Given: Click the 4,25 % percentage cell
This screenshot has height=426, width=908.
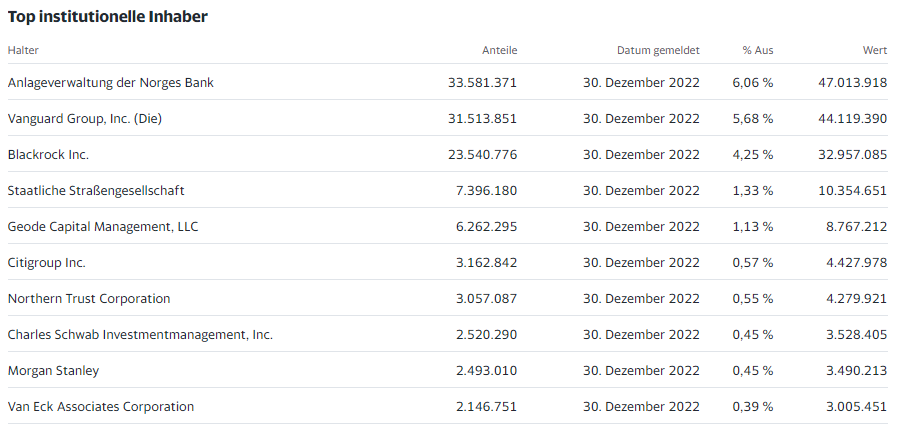Looking at the screenshot, I should click(753, 155).
